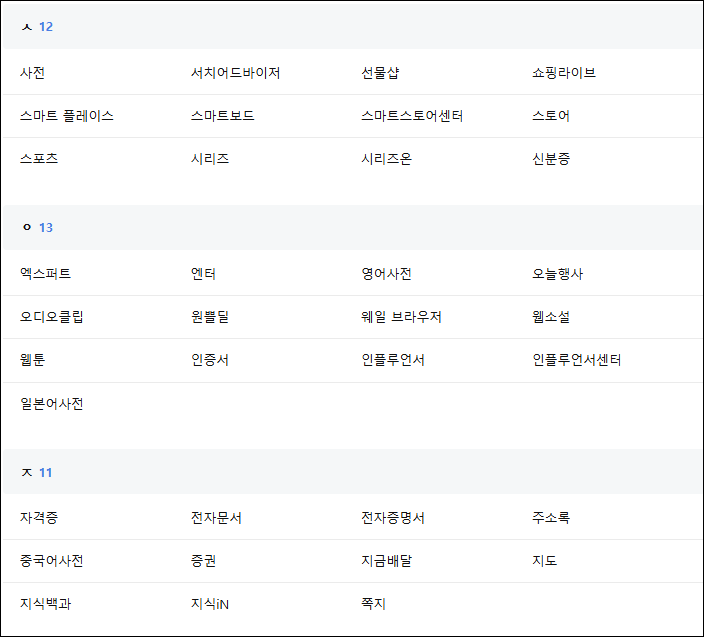Screen dimensions: 704x637
Task: Open 오디오클립
Action: pos(52,316)
